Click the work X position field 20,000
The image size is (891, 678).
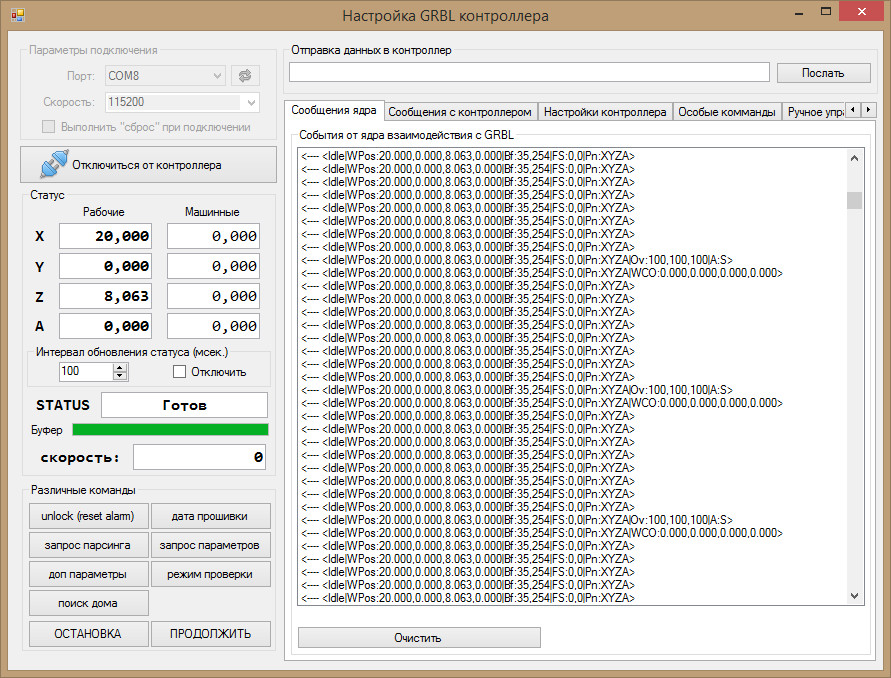pos(105,236)
